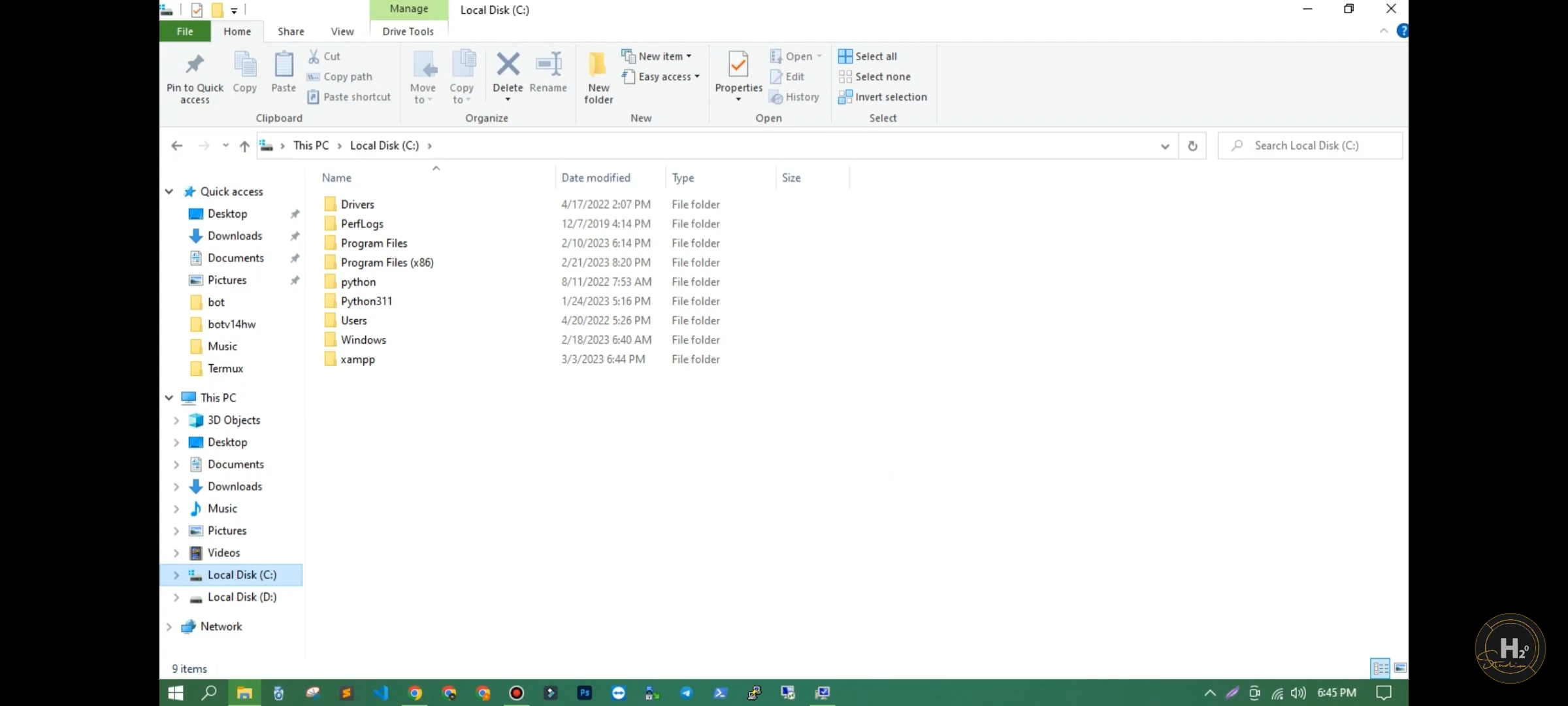Click Pin to Quick access icon
The image size is (1568, 706).
[x=195, y=65]
